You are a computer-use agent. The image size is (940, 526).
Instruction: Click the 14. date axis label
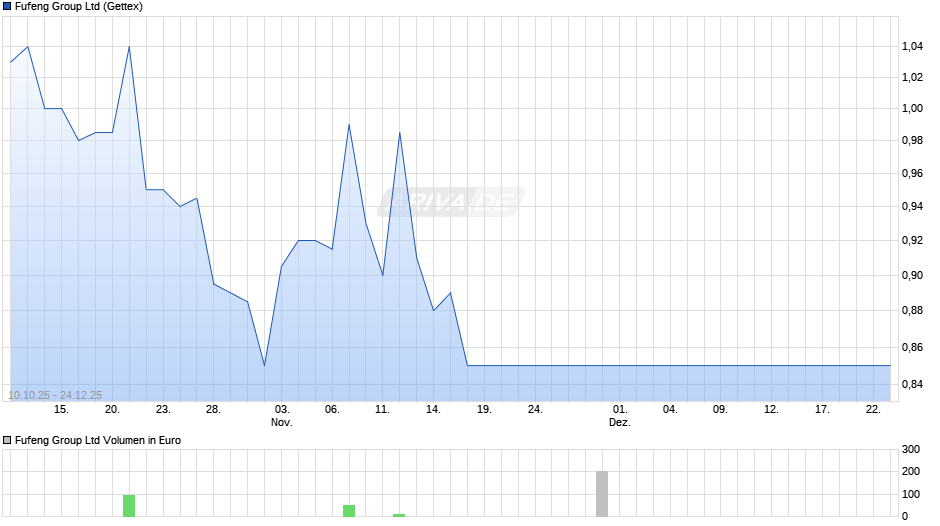(x=433, y=410)
